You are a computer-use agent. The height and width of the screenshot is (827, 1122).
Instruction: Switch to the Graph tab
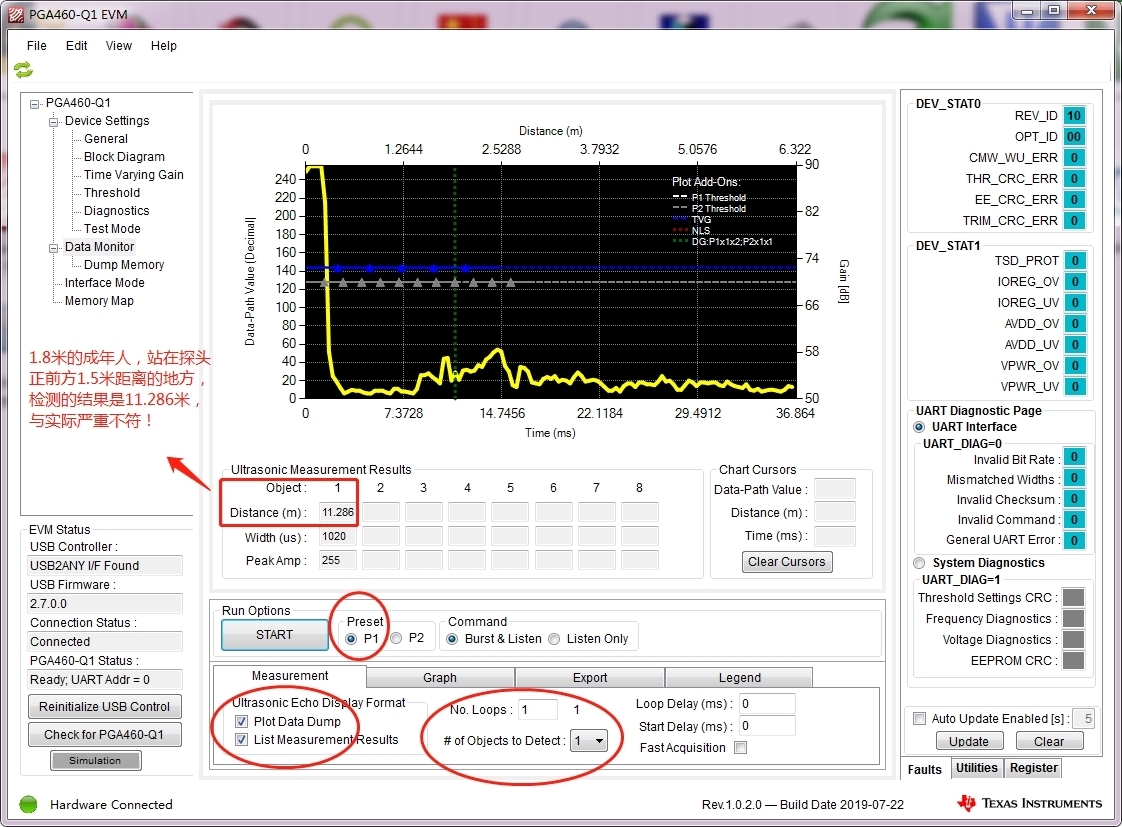(440, 677)
